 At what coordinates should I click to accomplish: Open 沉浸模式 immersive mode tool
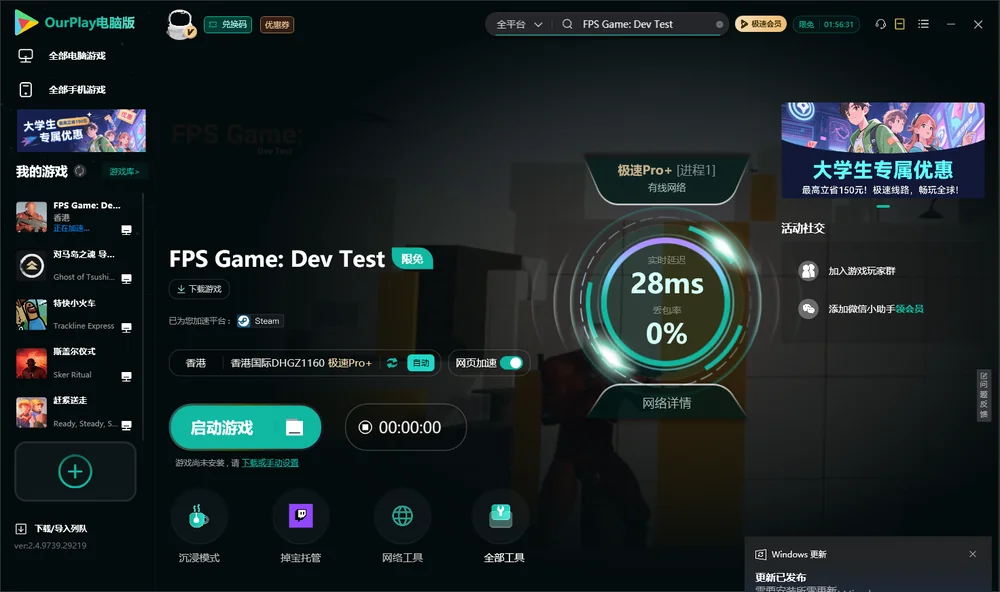tap(199, 527)
